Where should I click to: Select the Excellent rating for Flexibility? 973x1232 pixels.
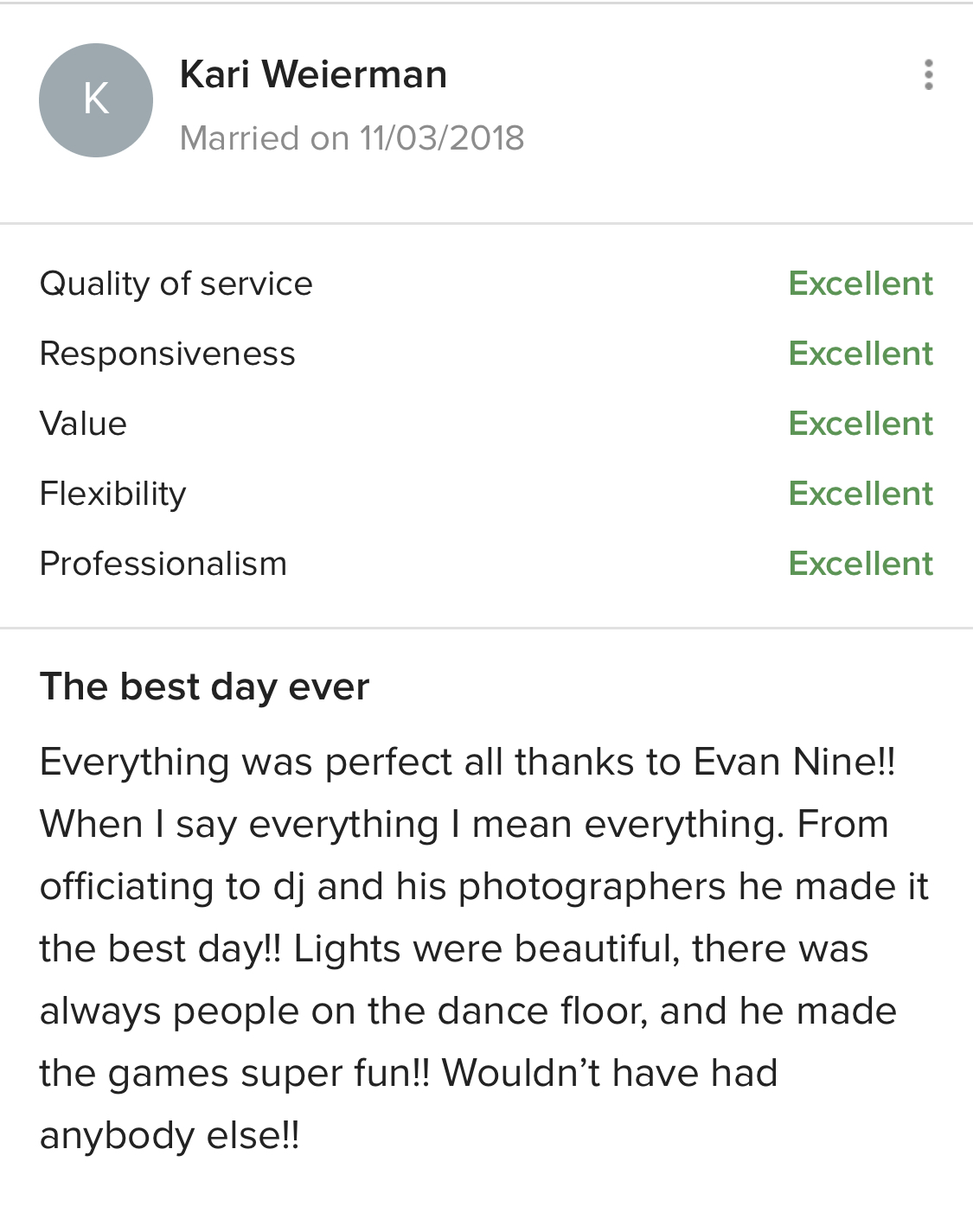point(861,494)
